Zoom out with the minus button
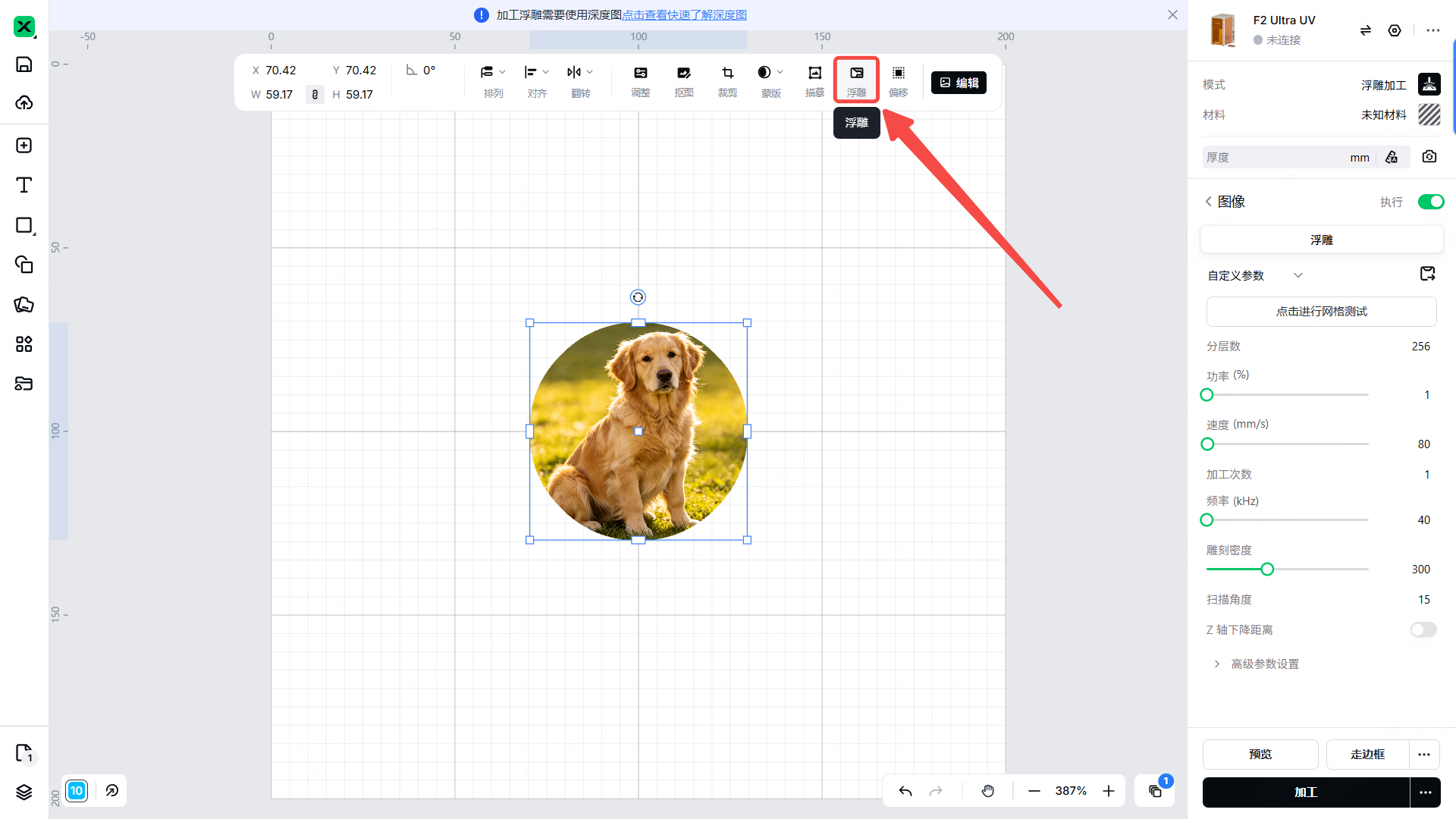The image size is (1456, 819). 1034,791
